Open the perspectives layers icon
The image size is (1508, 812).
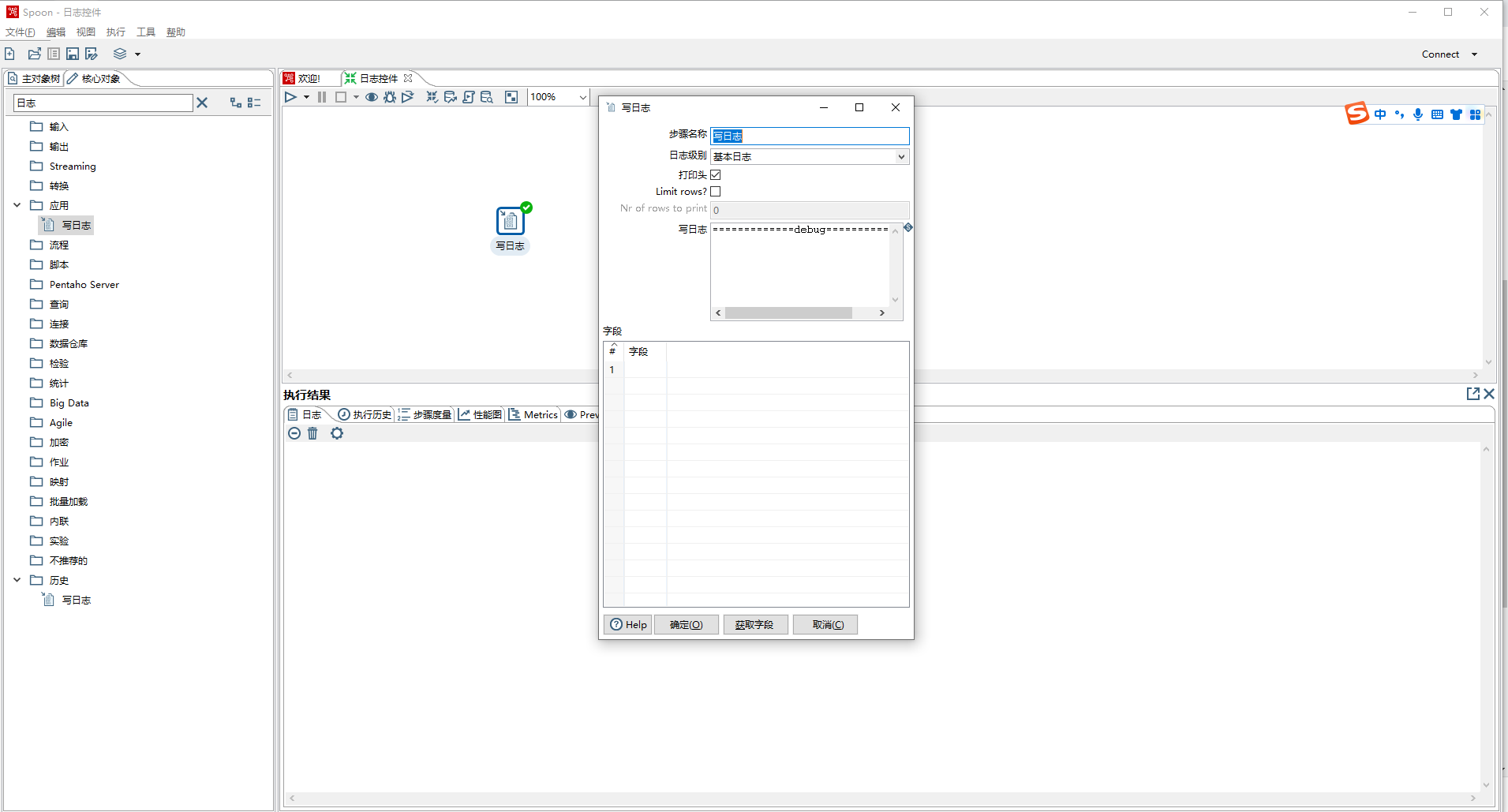pyautogui.click(x=120, y=54)
